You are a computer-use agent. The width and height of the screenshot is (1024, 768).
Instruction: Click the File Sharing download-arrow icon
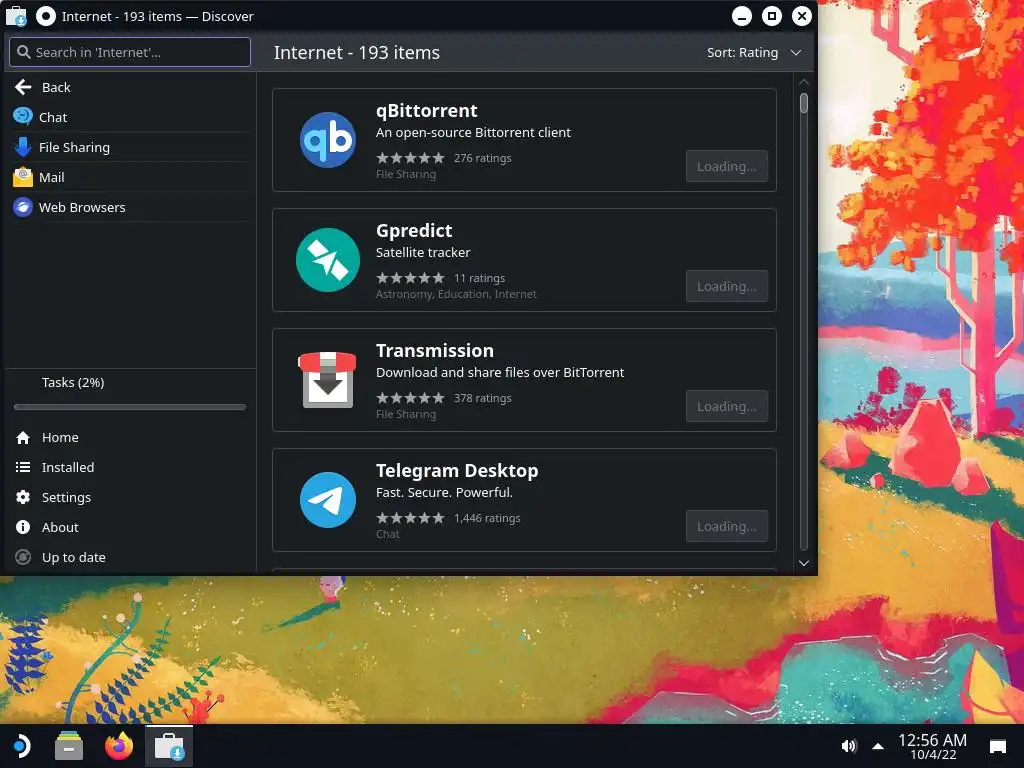coord(23,147)
